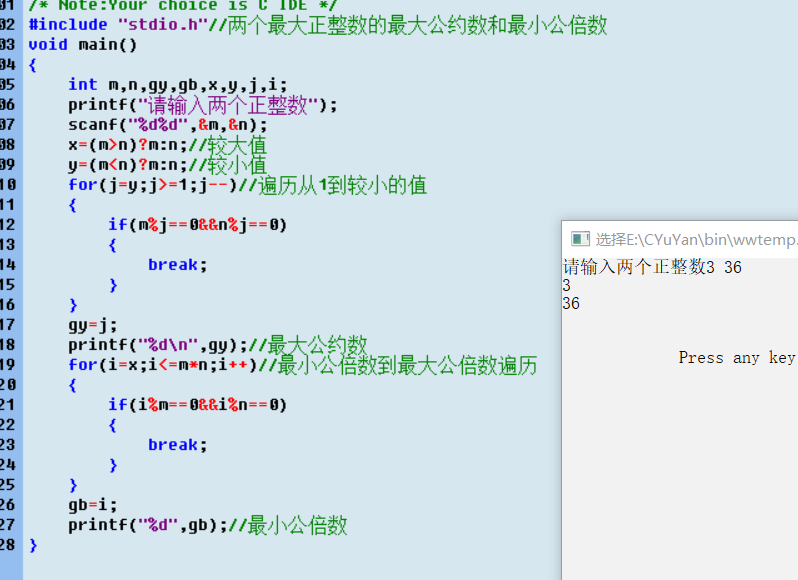Click the scanf("%d%d",&m,&n) line
This screenshot has width=798, height=580.
[x=167, y=125]
